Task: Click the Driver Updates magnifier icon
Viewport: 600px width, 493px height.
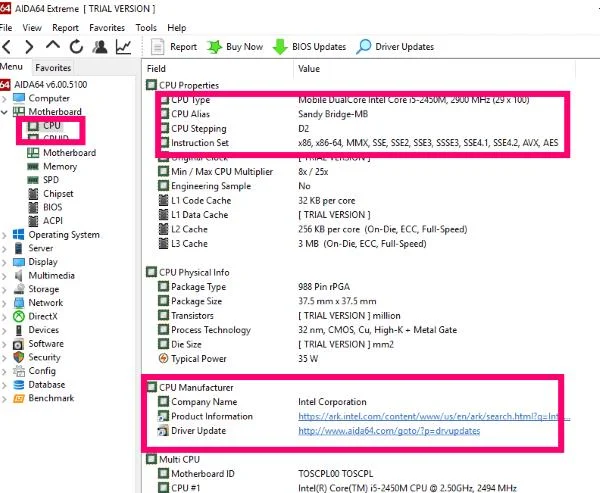Action: 363,47
